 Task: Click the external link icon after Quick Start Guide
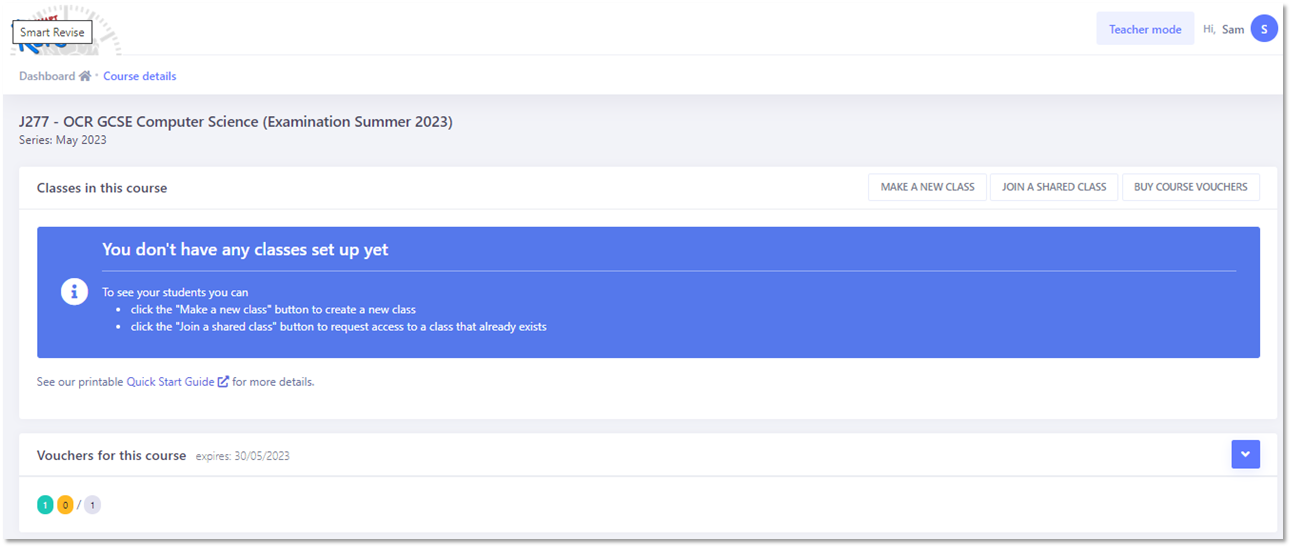[223, 382]
